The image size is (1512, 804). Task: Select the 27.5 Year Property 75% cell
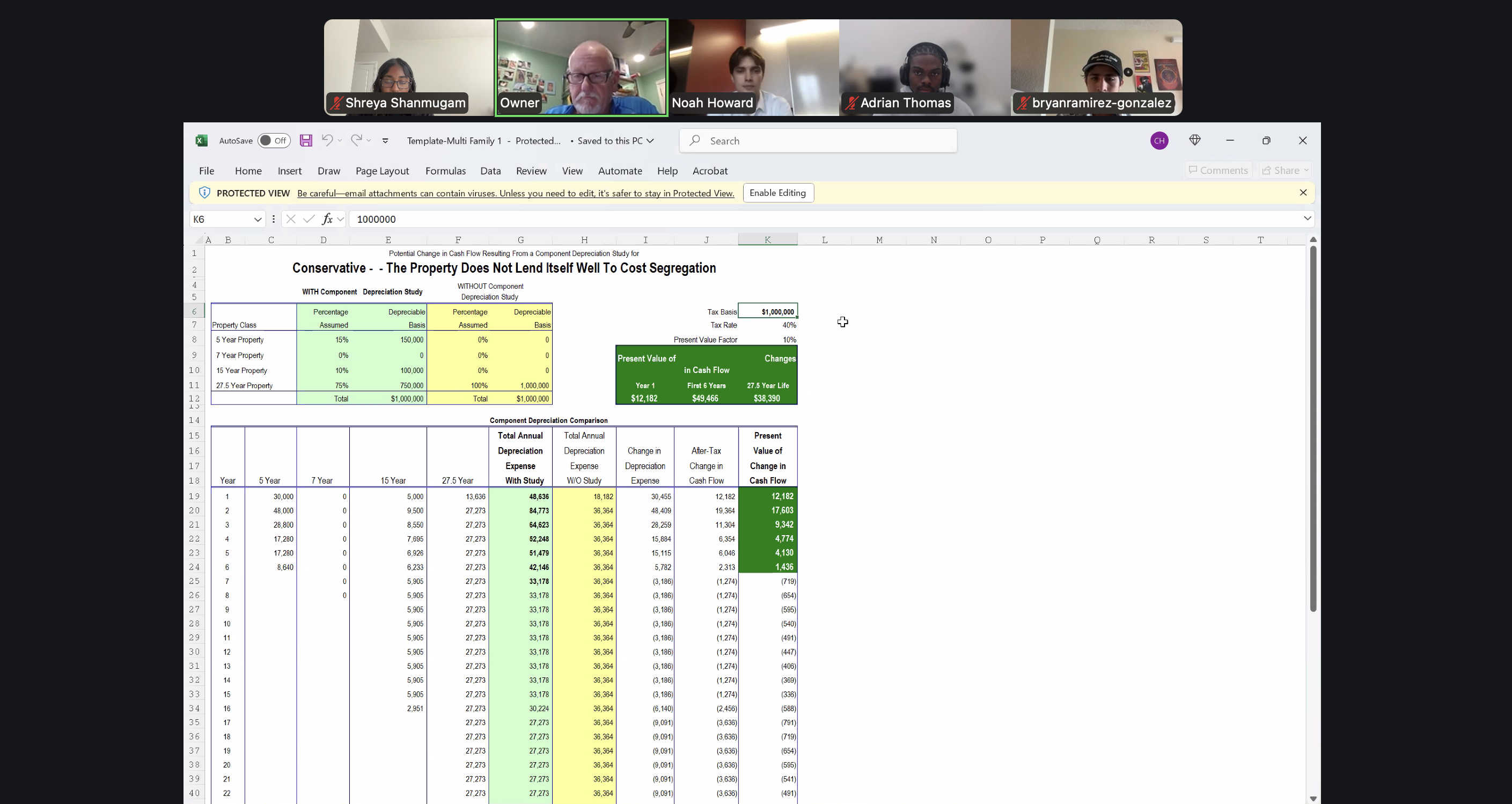tap(324, 386)
